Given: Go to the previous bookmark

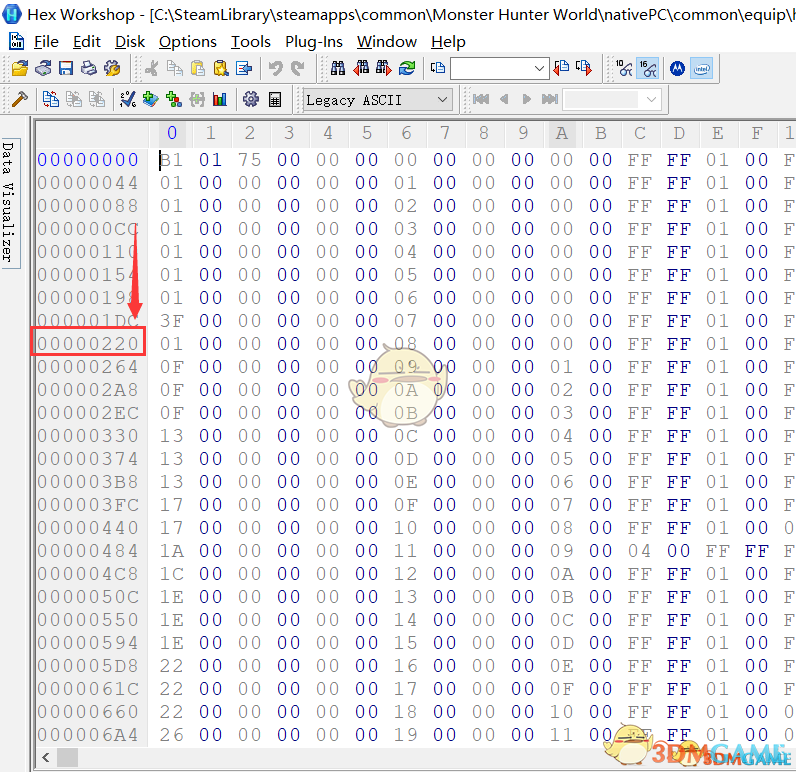Looking at the screenshot, I should pyautogui.click(x=504, y=99).
